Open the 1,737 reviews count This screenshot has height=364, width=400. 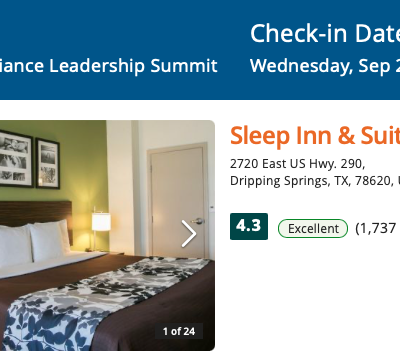[377, 229]
